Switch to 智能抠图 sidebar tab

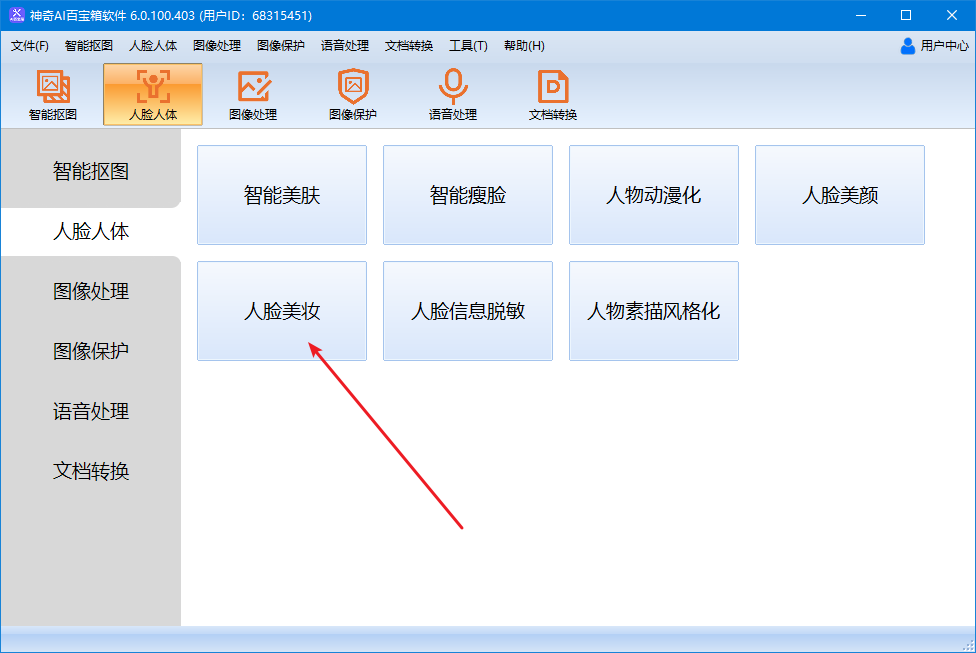91,171
